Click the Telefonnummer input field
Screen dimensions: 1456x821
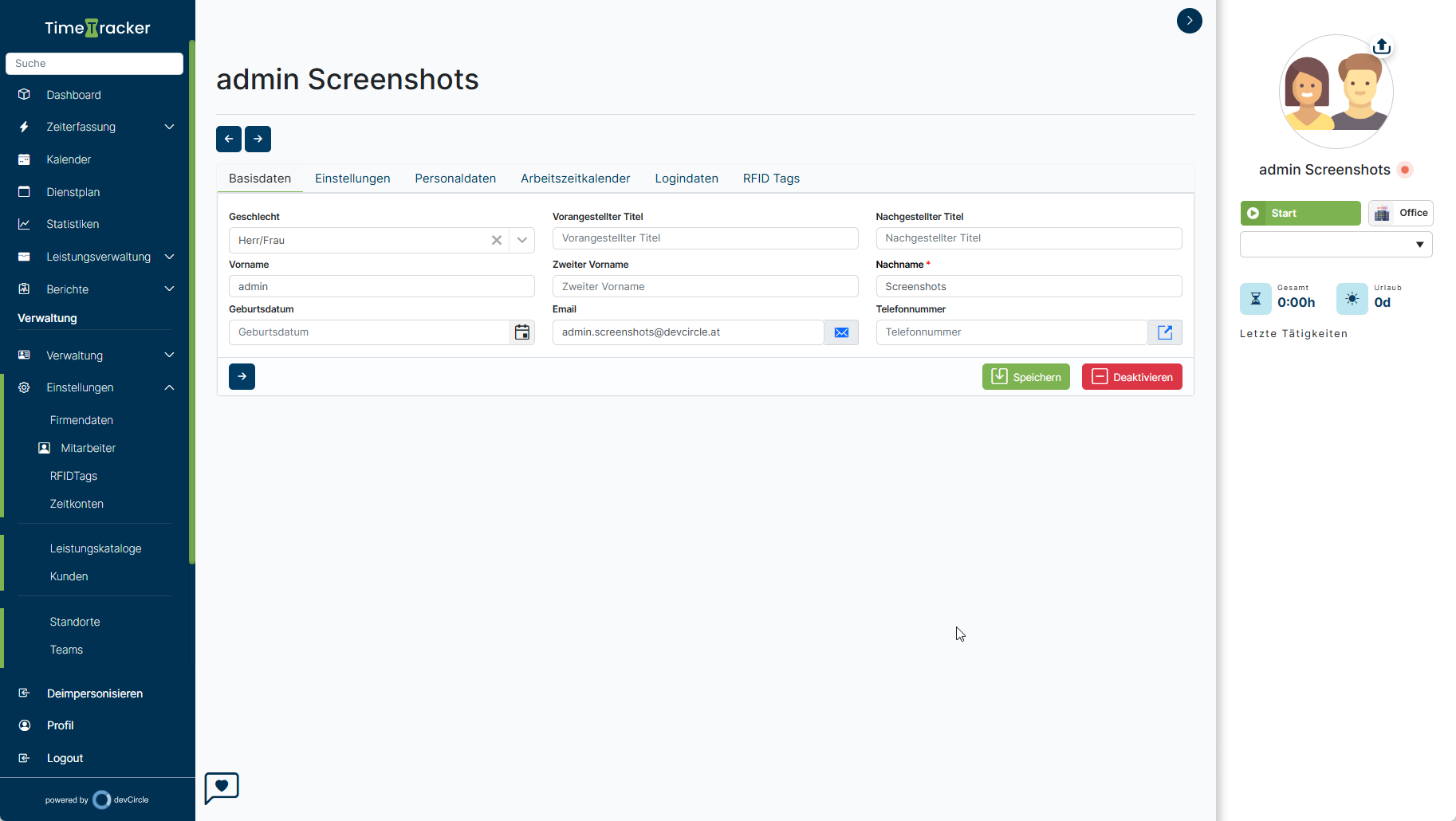click(x=1012, y=332)
